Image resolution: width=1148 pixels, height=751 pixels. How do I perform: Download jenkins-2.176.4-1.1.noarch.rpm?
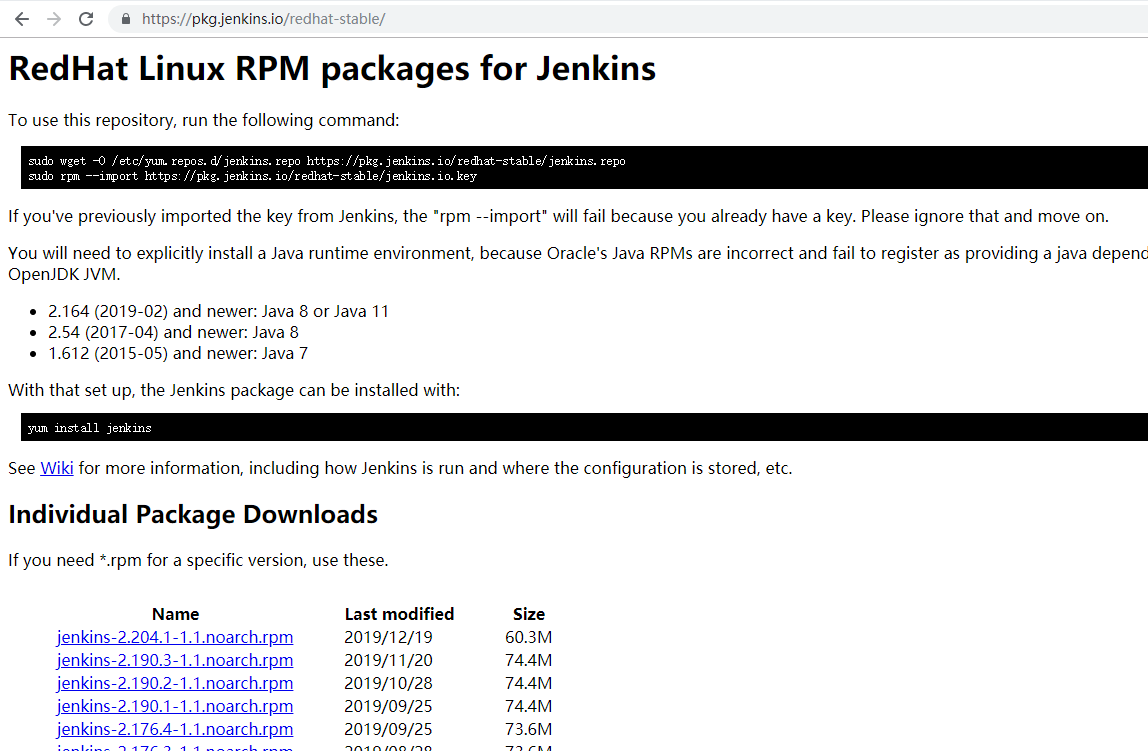coord(175,730)
